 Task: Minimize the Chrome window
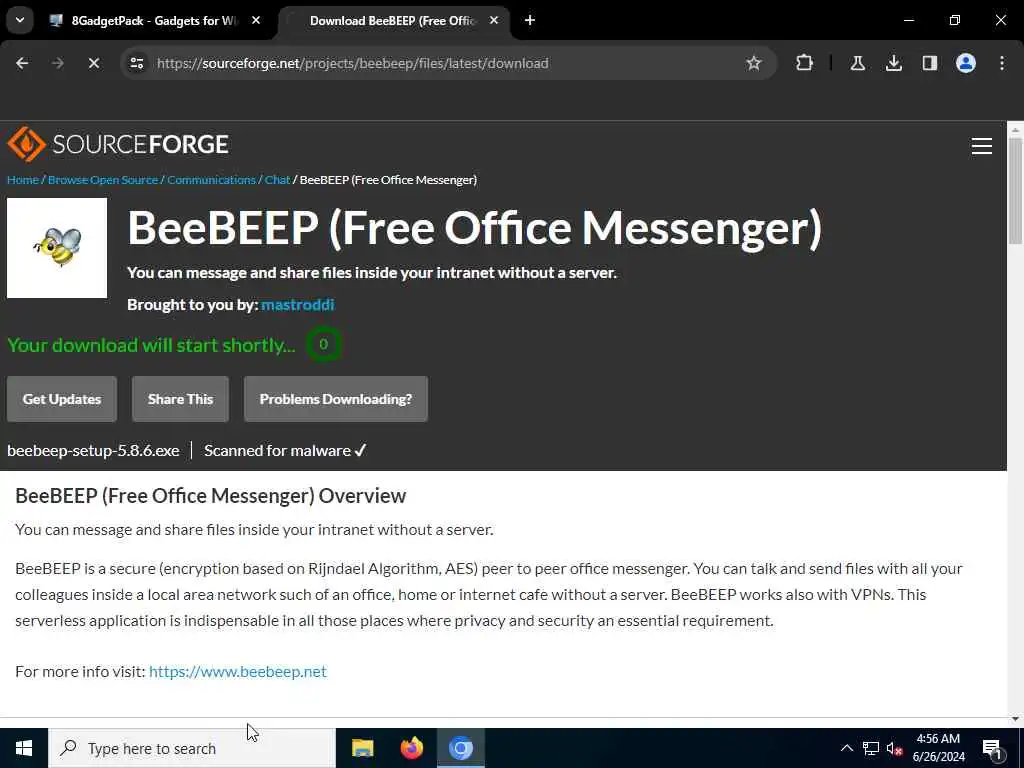tap(908, 20)
